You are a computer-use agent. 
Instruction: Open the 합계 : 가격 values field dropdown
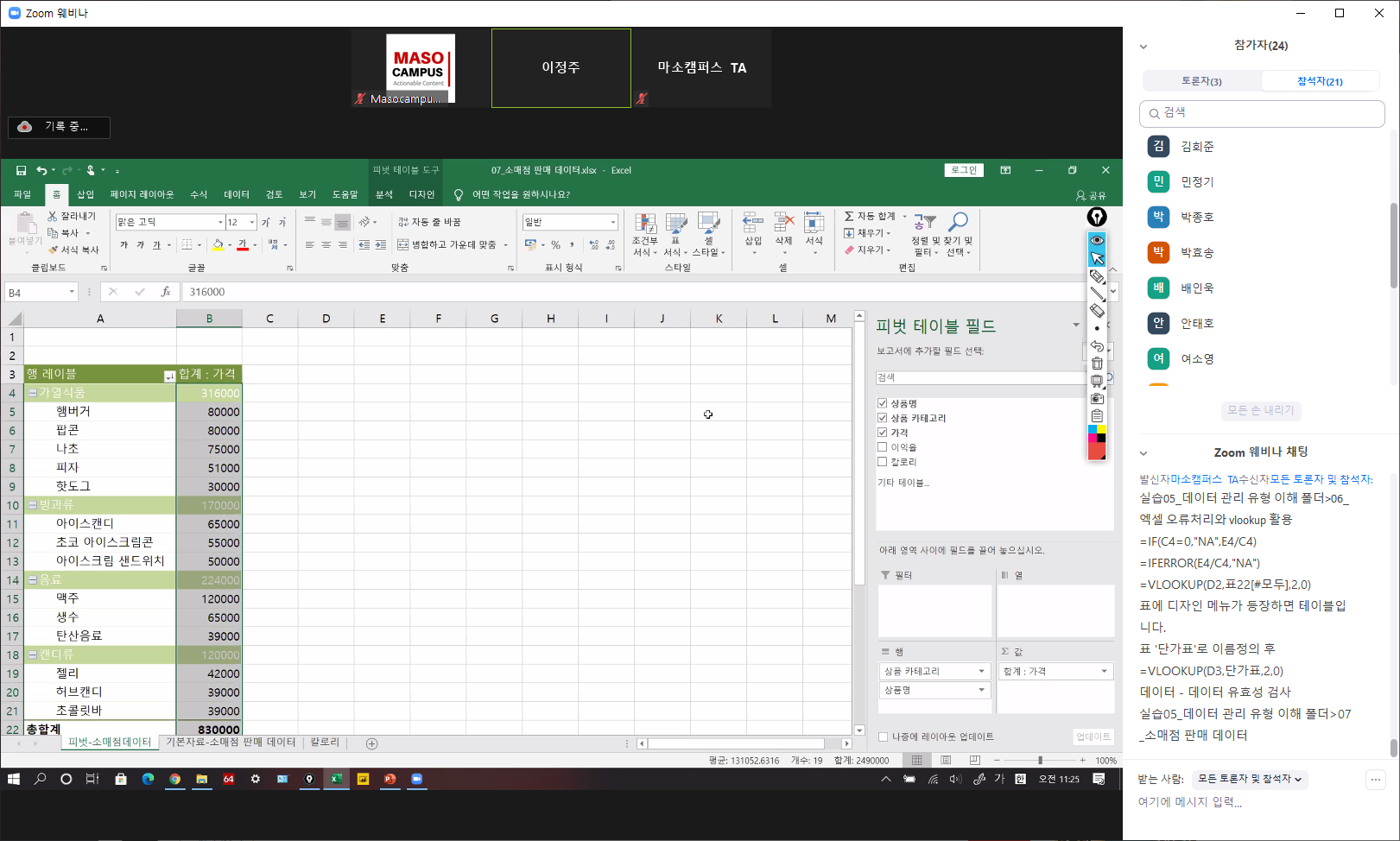(1104, 672)
